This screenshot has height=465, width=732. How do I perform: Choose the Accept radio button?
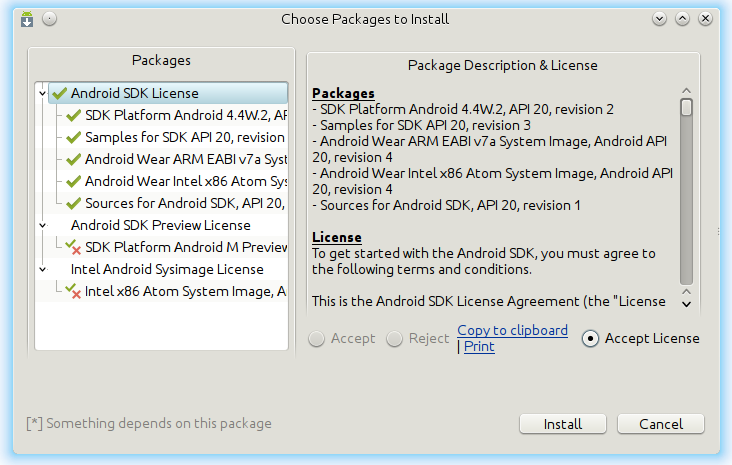[x=317, y=338]
